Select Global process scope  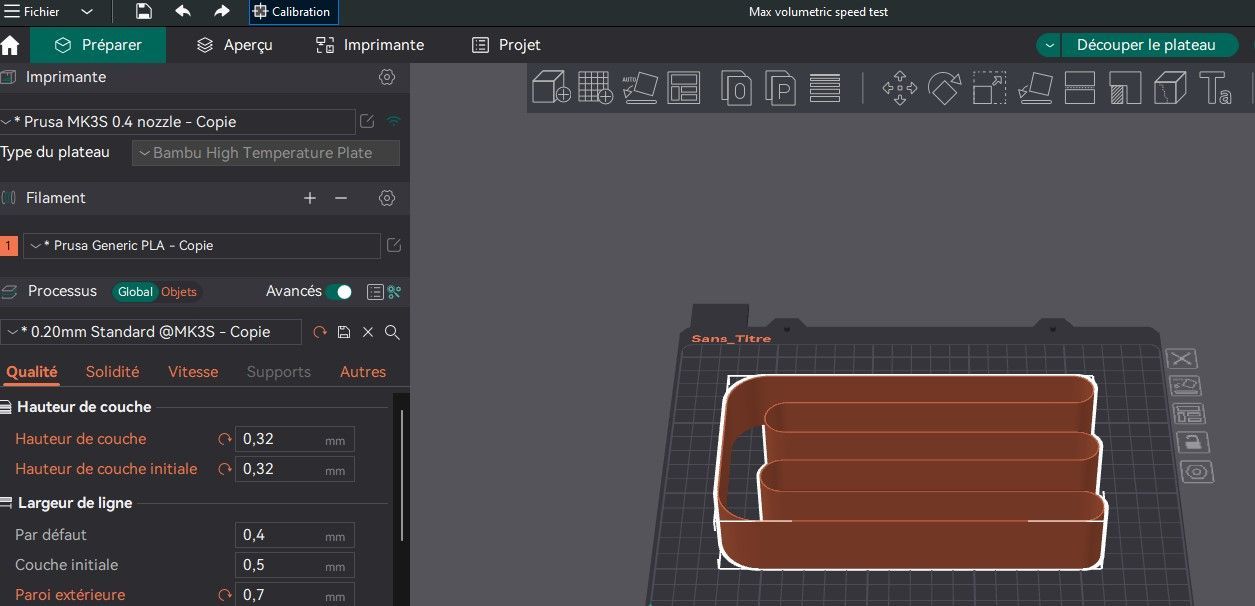(x=135, y=292)
